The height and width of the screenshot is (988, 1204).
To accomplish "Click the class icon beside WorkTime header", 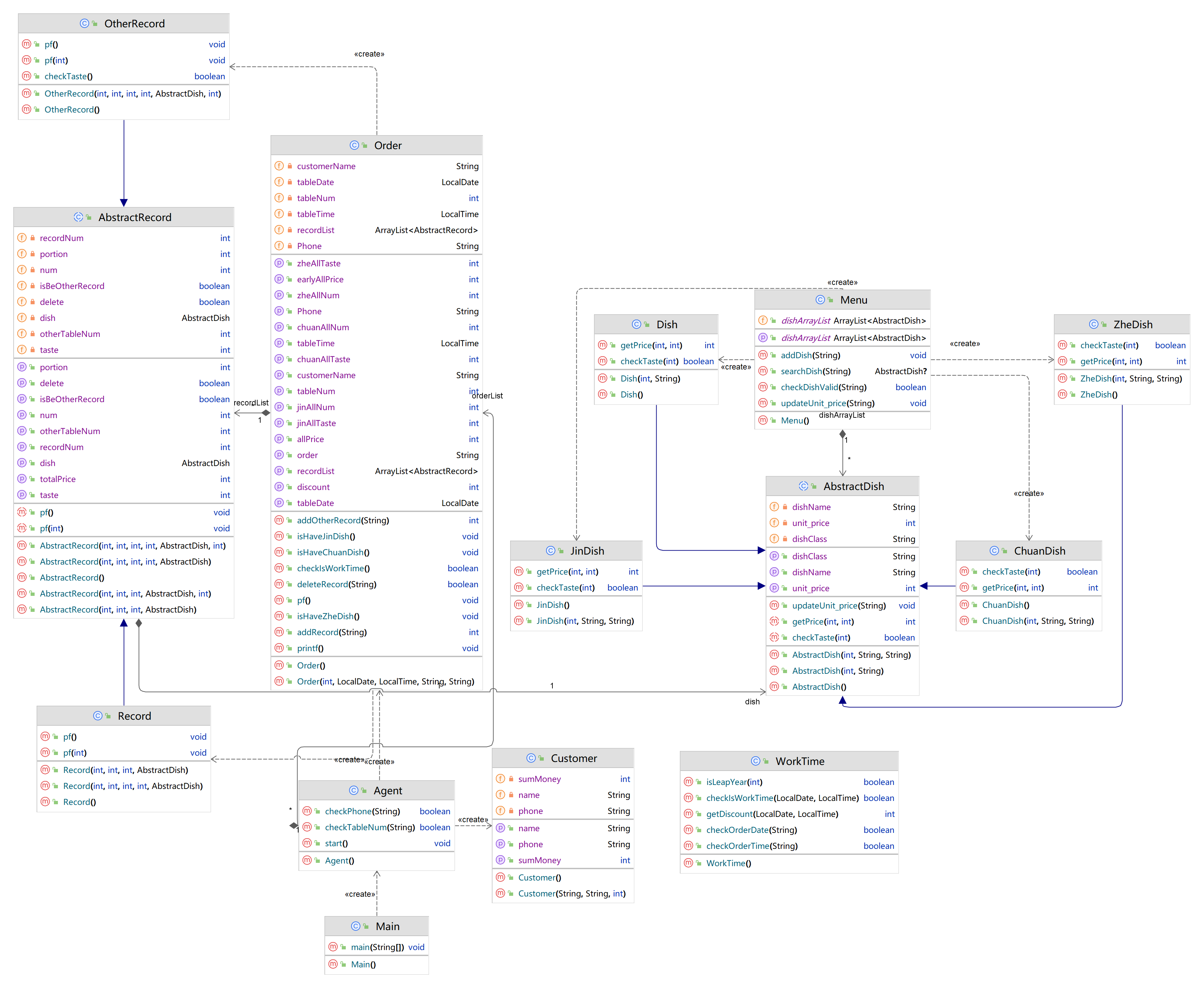I will [755, 761].
